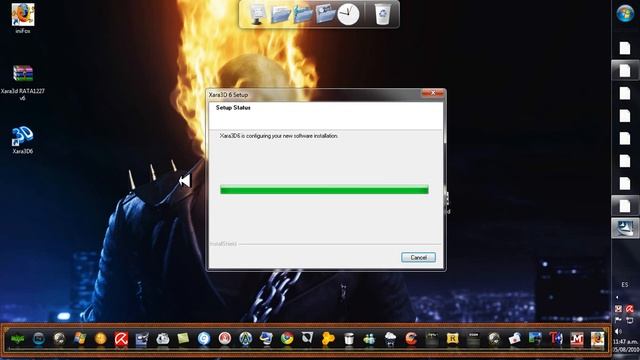The height and width of the screenshot is (360, 640).
Task: Close the Xara3D 6 Setup window
Action: 433,93
